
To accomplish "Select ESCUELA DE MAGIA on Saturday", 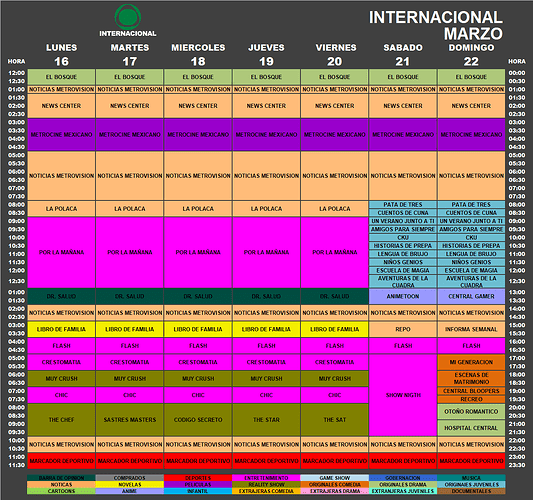I will tap(403, 271).
